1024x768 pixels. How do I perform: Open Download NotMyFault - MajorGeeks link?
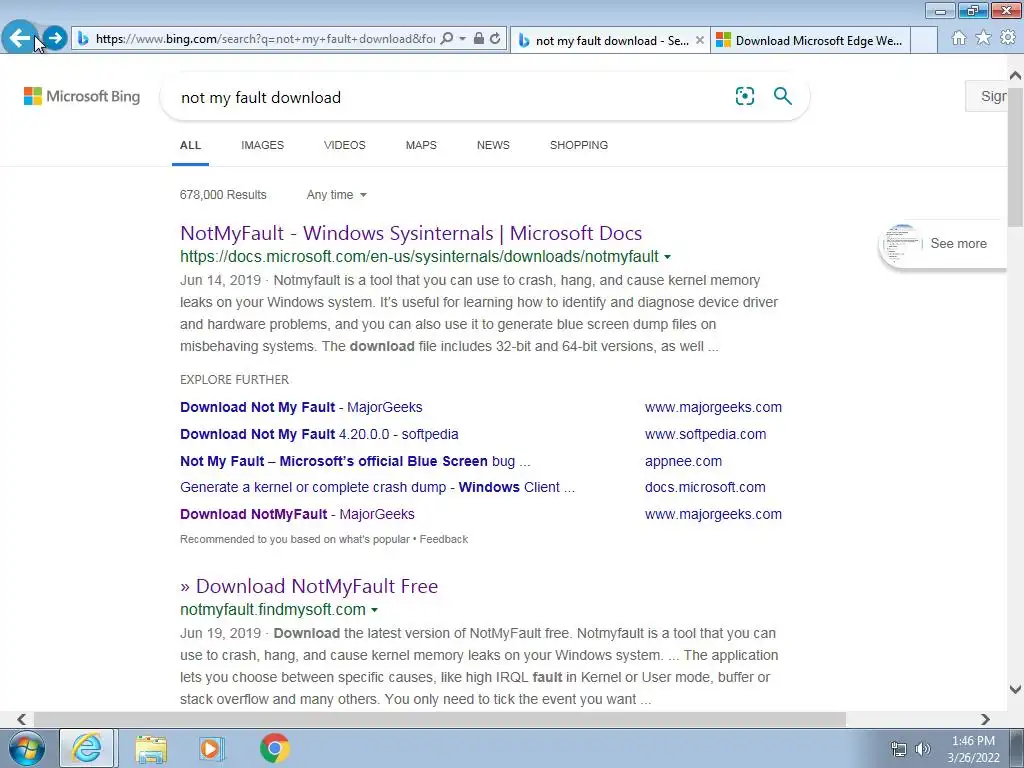point(297,514)
